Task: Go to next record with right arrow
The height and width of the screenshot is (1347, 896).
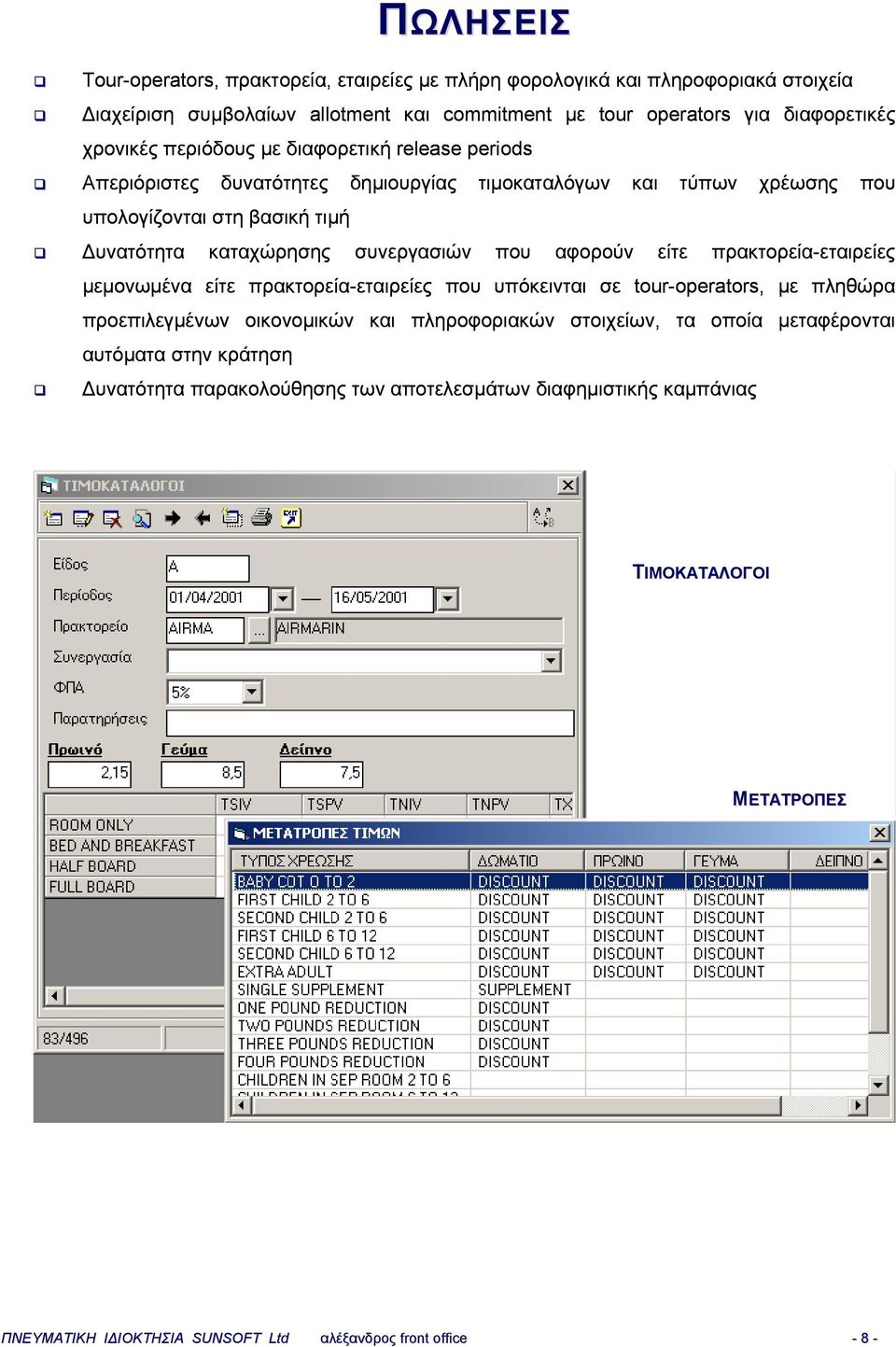Action: click(173, 518)
